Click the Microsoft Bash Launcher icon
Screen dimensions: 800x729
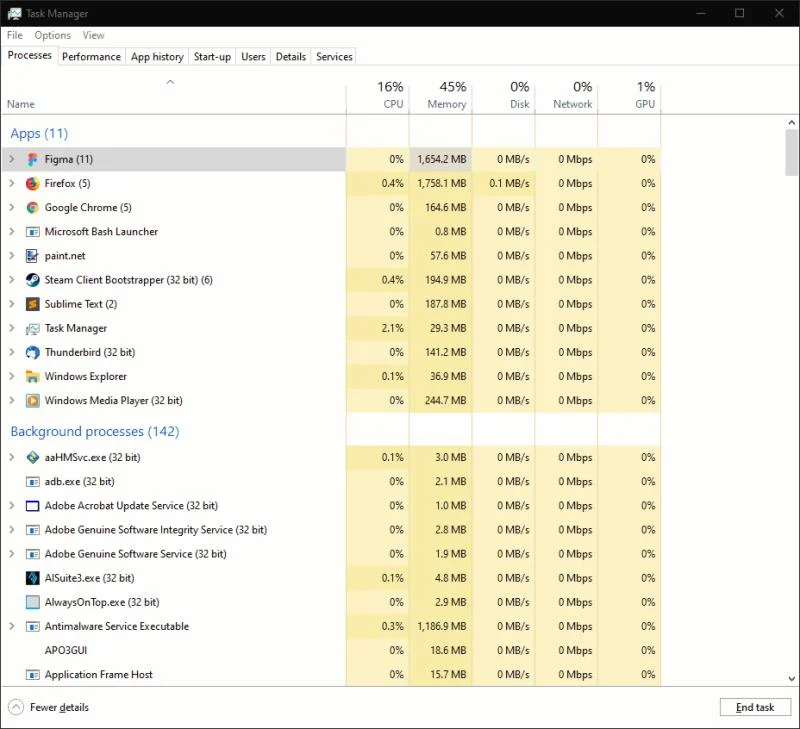pyautogui.click(x=33, y=232)
